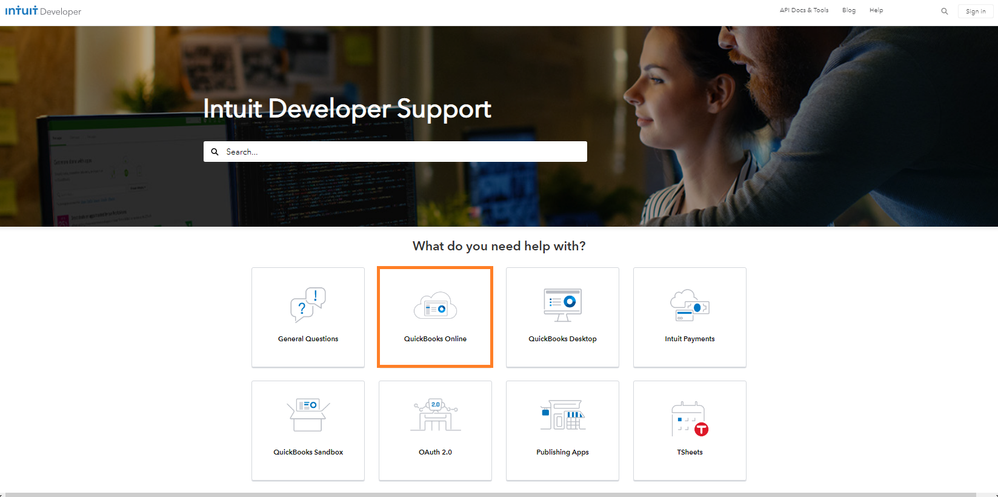Viewport: 998px width, 497px height.
Task: Click the Intuit Payments label text
Action: coord(689,339)
